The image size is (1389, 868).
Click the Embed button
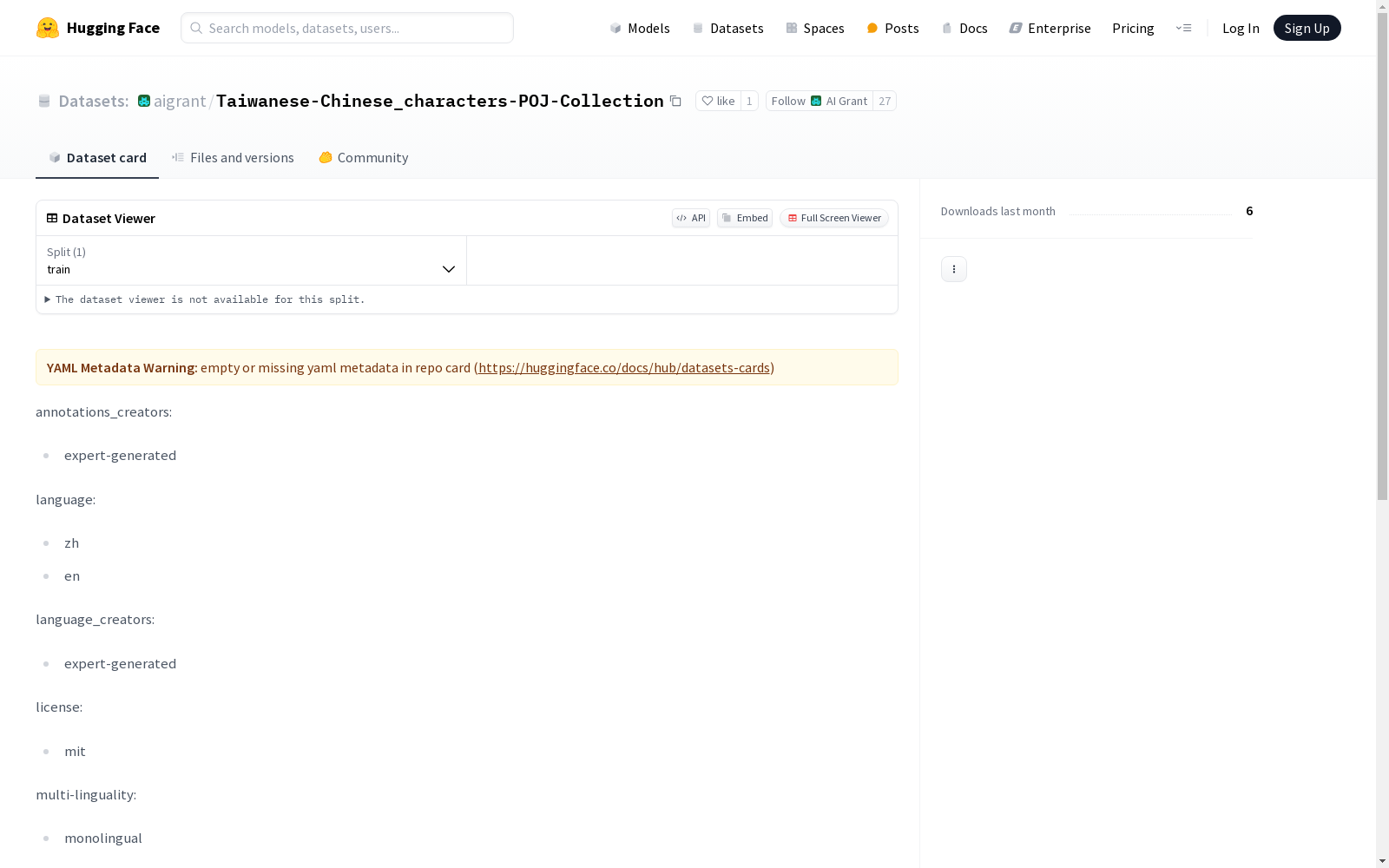pos(745,218)
